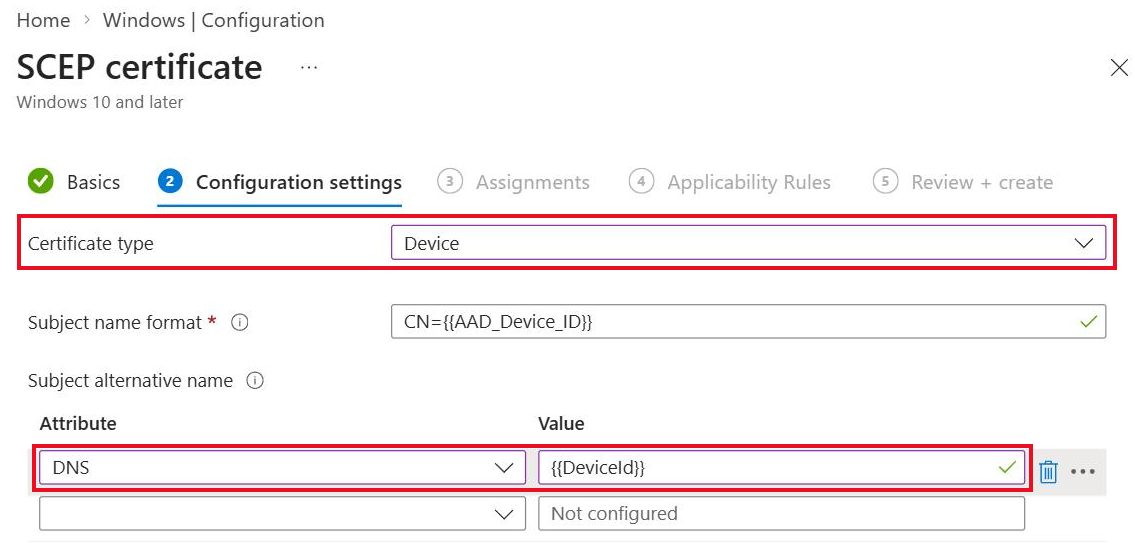Select the Attribute column header
This screenshot has height=546, width=1135.
pyautogui.click(x=77, y=424)
